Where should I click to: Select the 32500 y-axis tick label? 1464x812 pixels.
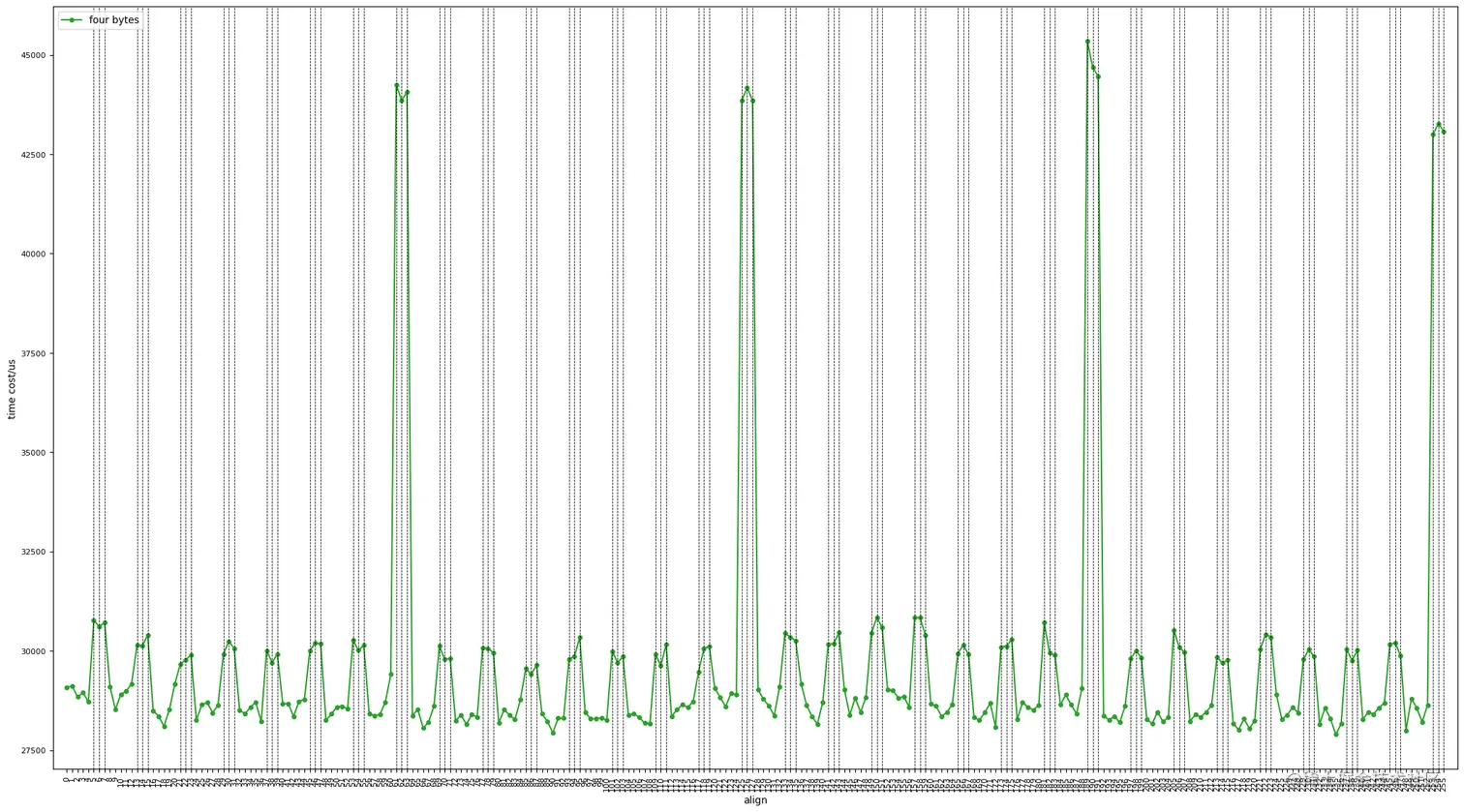[32, 550]
